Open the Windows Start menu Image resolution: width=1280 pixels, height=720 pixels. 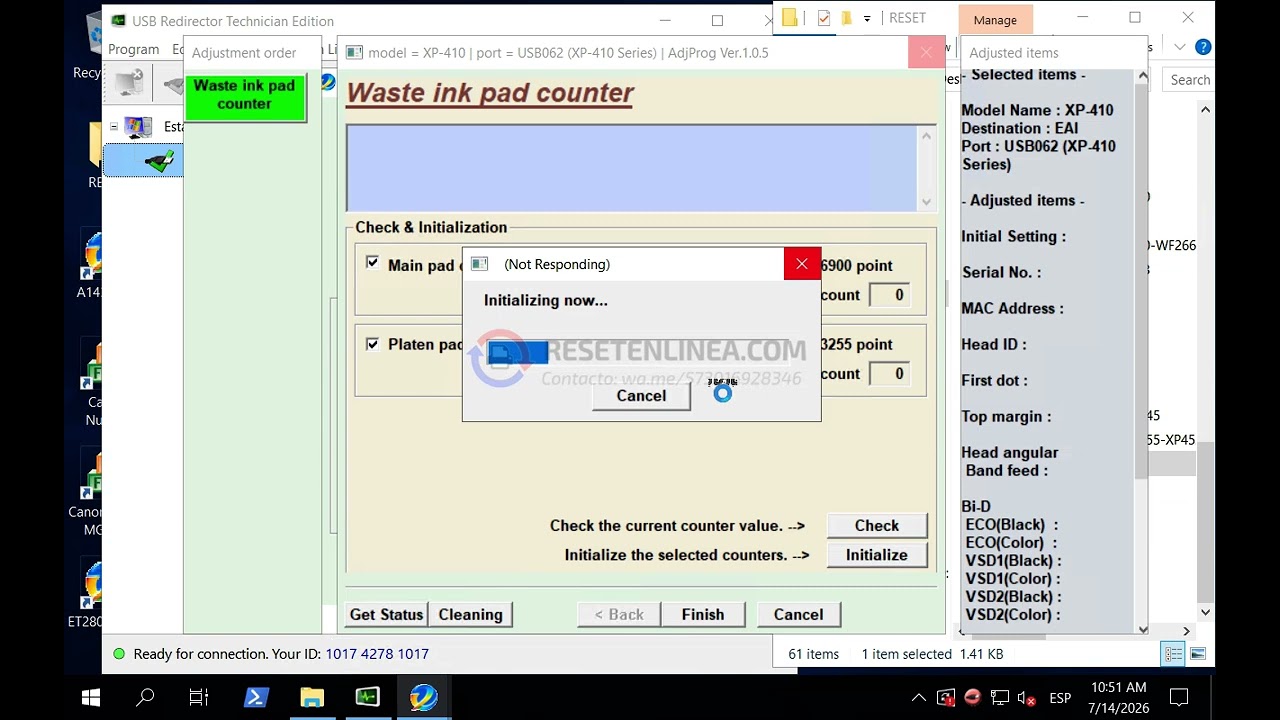pyautogui.click(x=90, y=697)
